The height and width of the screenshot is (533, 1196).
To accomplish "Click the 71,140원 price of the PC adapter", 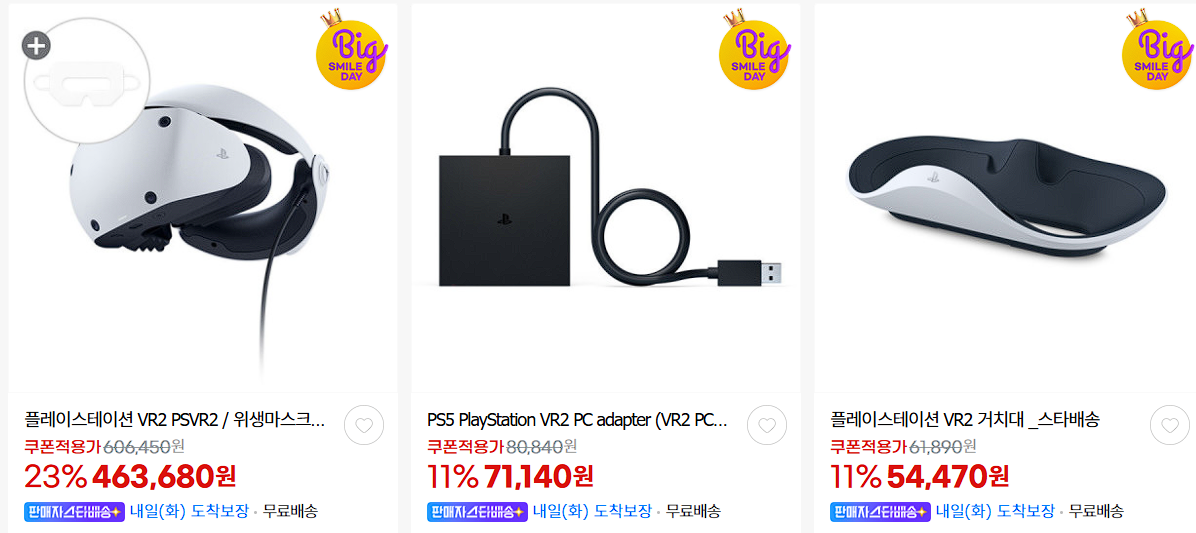I will [x=537, y=477].
